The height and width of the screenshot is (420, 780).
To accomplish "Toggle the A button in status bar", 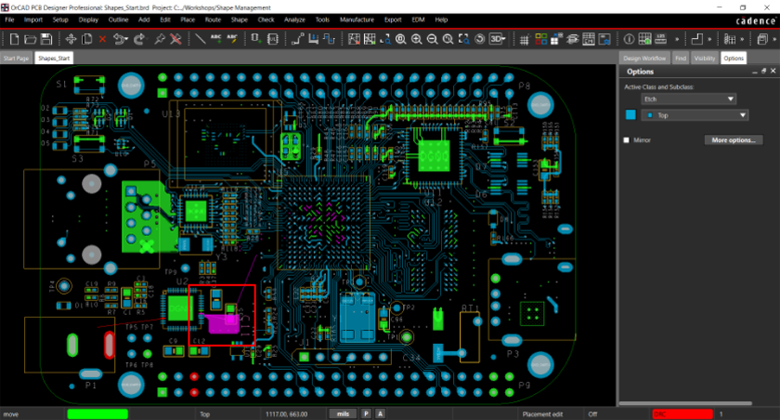I will tap(380, 414).
